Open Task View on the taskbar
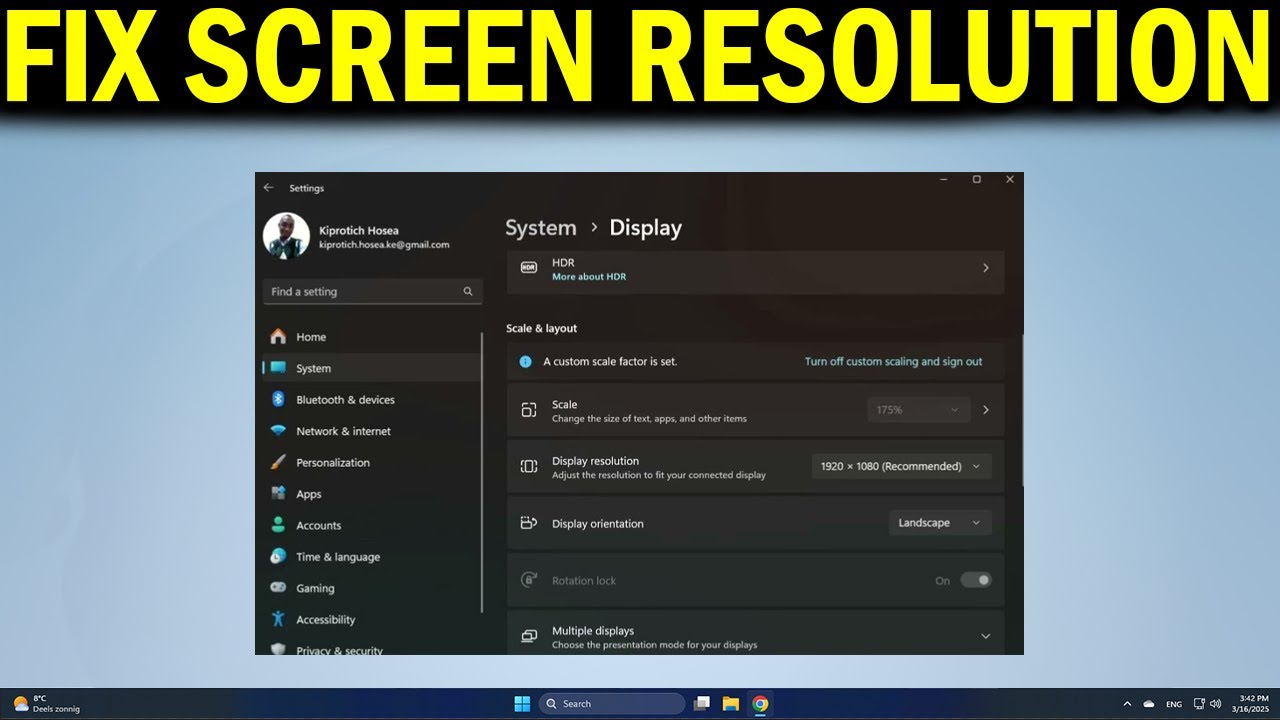Image resolution: width=1280 pixels, height=720 pixels. pyautogui.click(x=702, y=704)
